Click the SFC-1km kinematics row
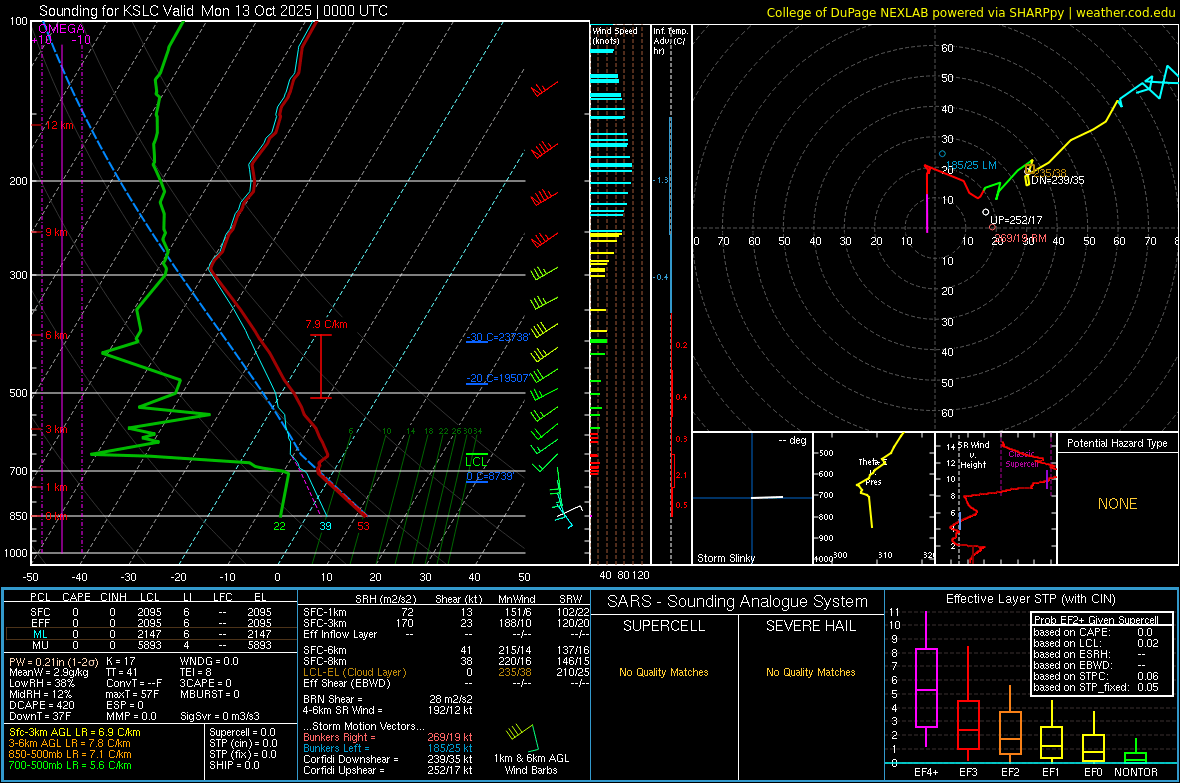Screen dimensions: 1180x783 click(x=446, y=613)
